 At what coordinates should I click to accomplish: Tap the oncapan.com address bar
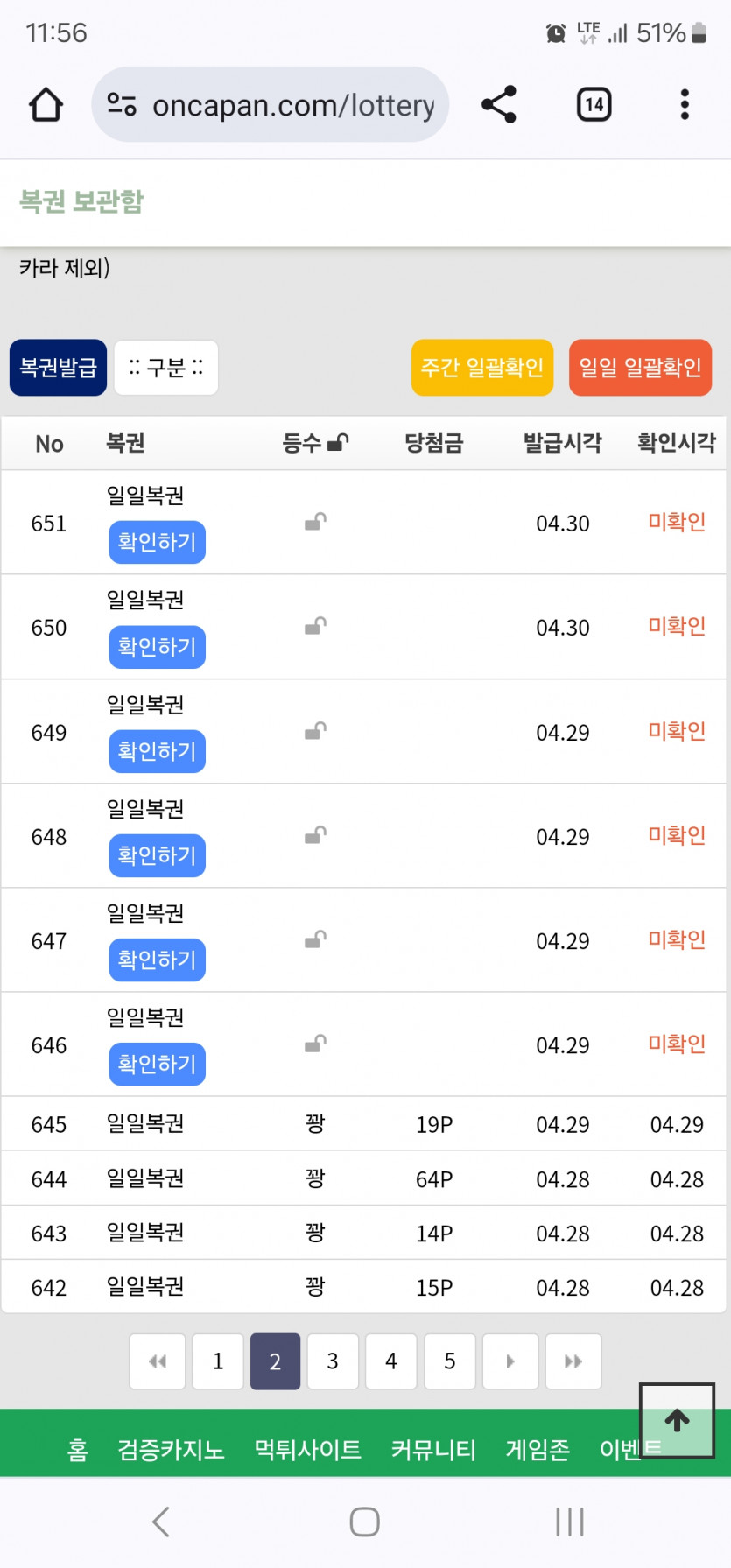(292, 105)
